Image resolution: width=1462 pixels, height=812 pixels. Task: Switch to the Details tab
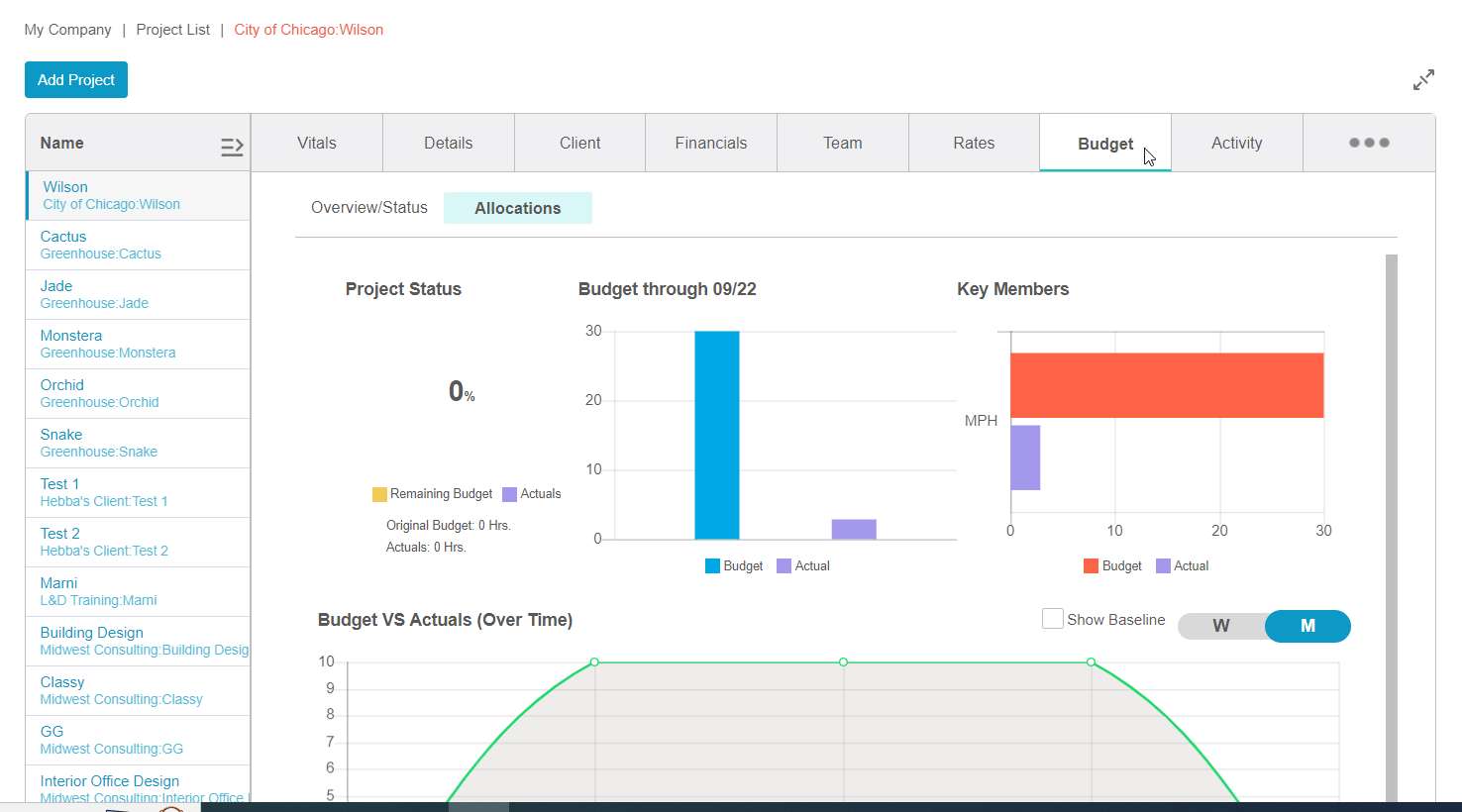click(x=449, y=143)
